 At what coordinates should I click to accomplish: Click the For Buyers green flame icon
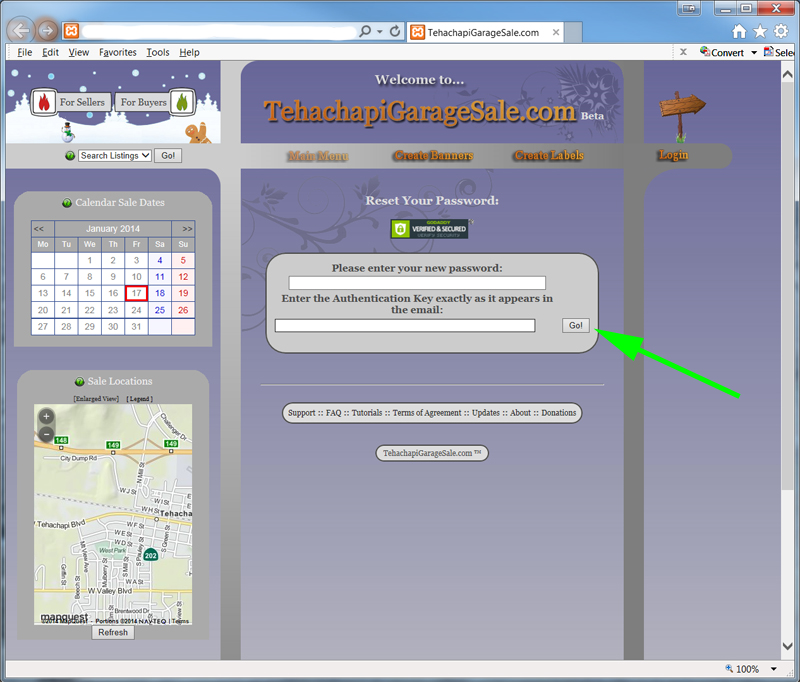(x=182, y=102)
